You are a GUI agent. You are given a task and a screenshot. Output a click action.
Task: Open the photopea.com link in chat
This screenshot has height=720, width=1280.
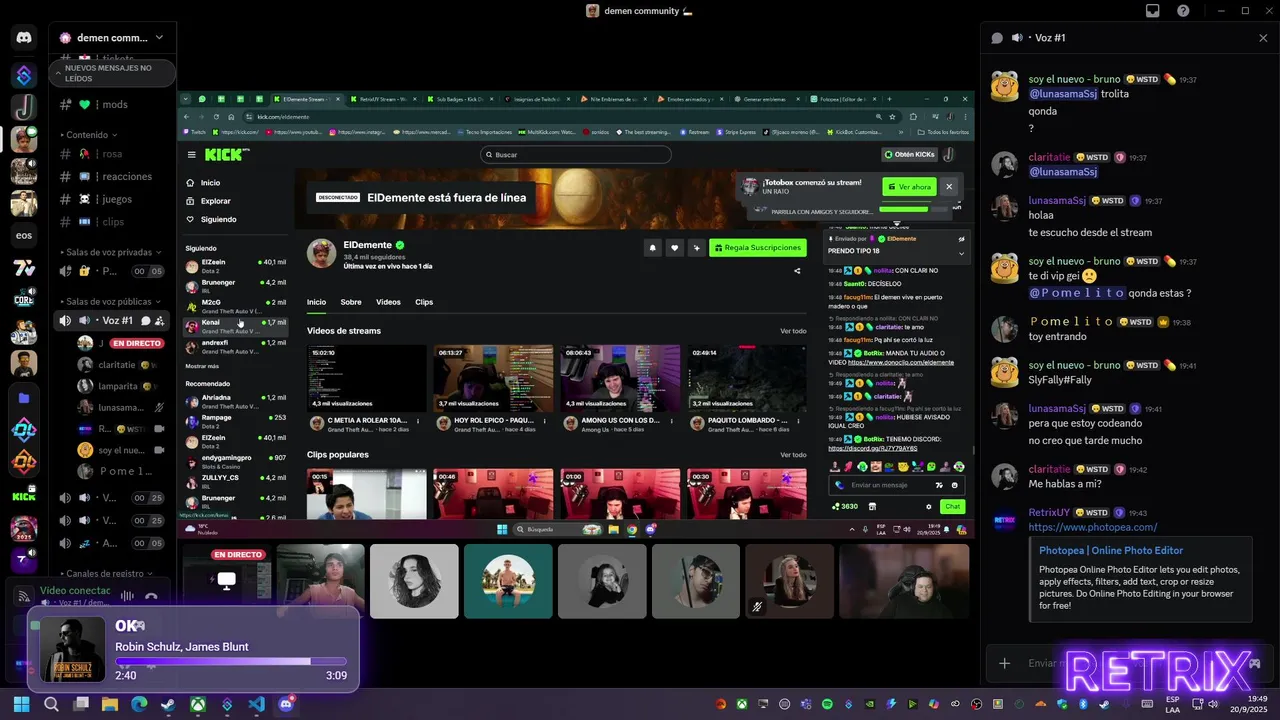point(1092,527)
